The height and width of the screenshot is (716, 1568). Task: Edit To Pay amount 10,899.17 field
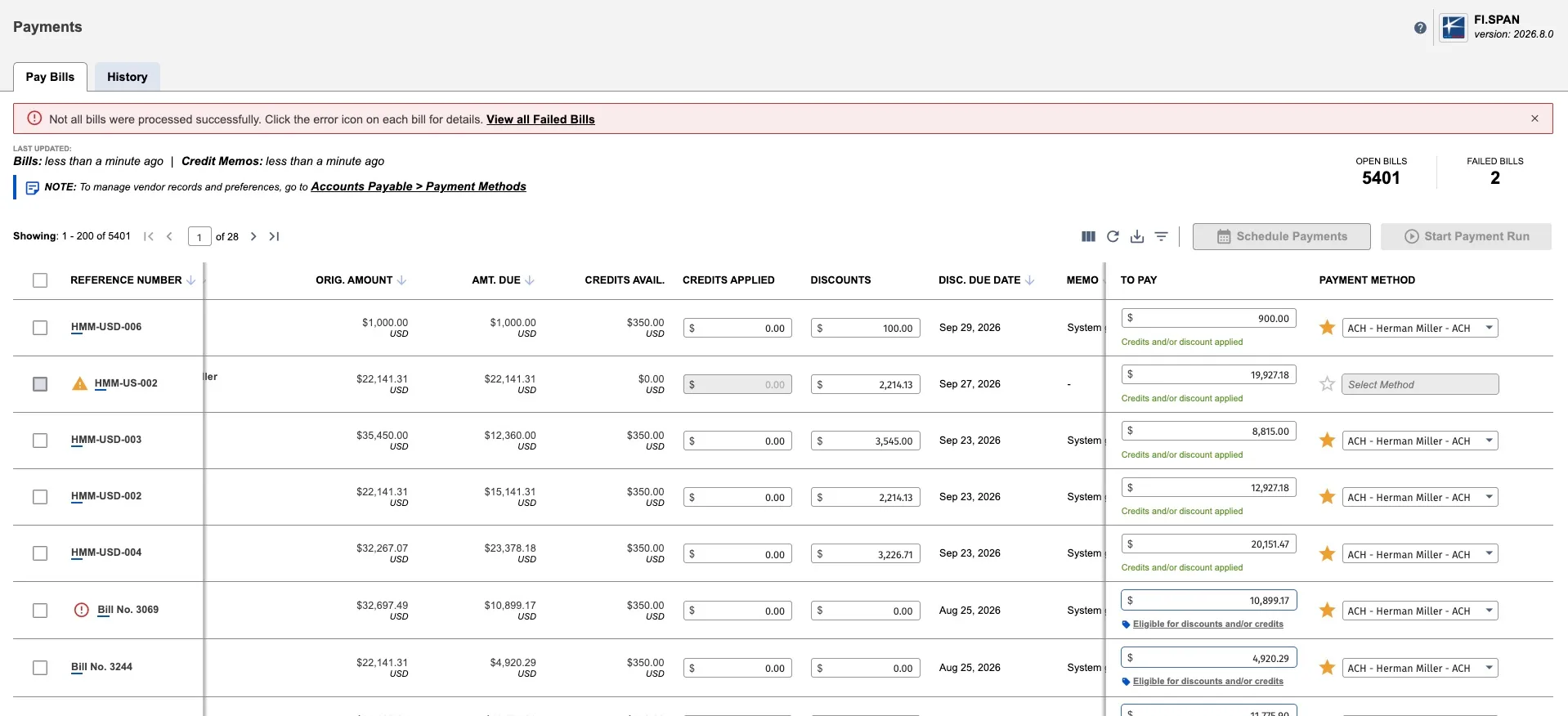1209,601
